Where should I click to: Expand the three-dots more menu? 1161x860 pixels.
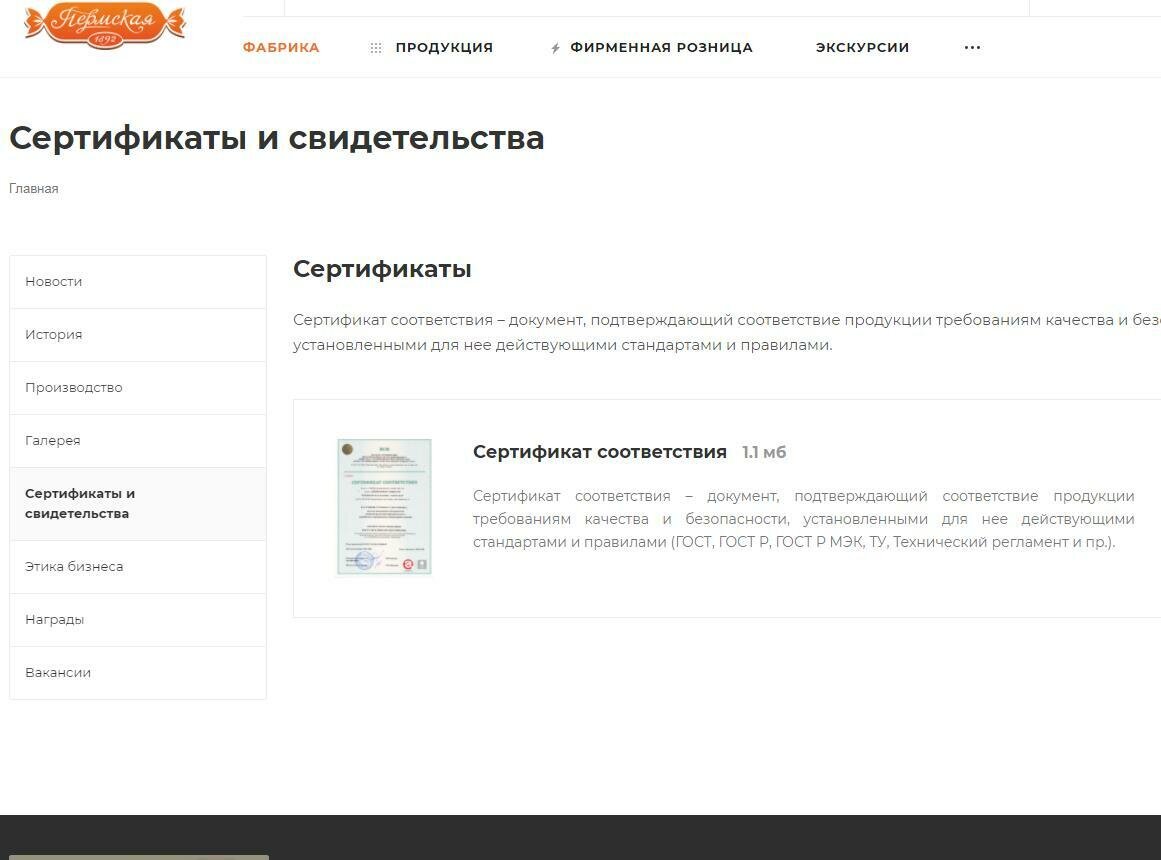(x=972, y=47)
